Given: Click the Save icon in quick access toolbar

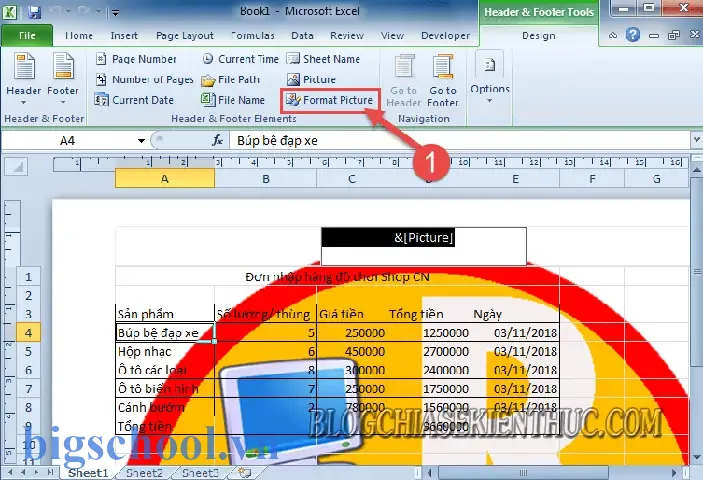Looking at the screenshot, I should 35,12.
